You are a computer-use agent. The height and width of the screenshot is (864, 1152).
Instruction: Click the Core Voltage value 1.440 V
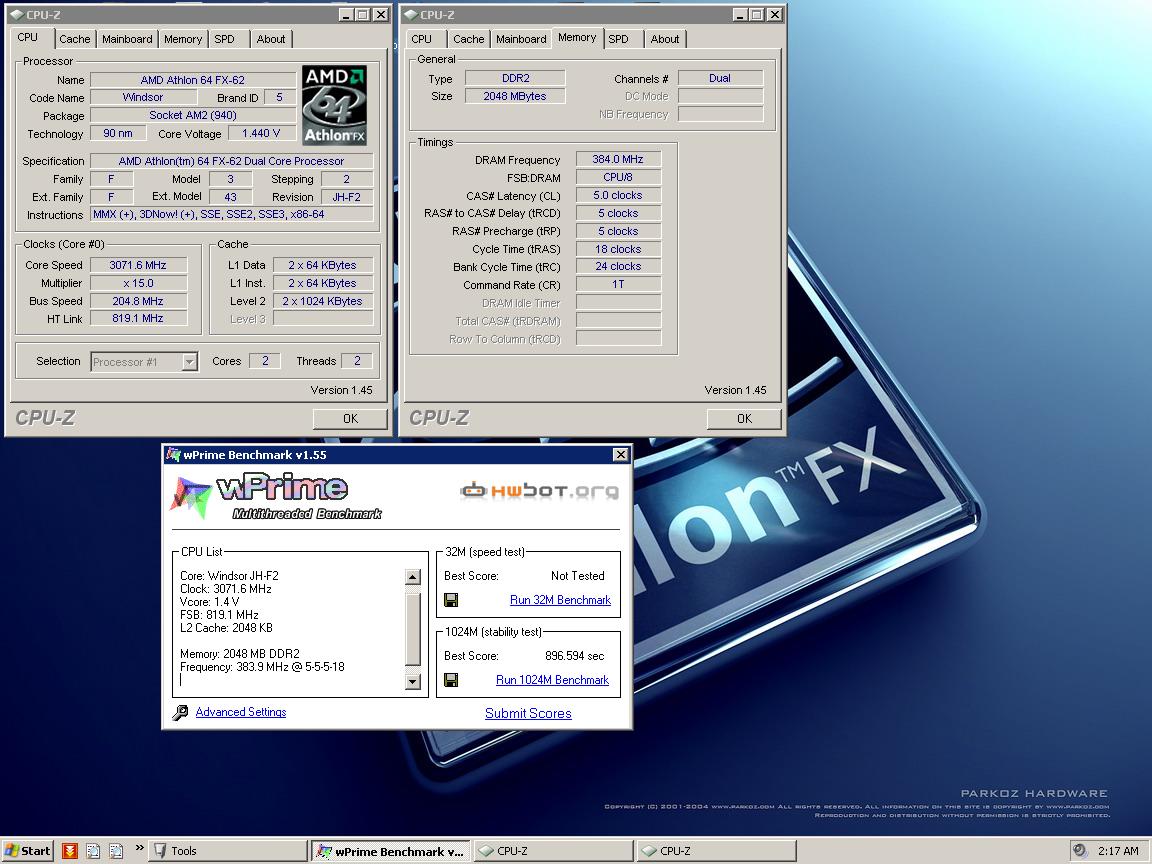tap(261, 134)
